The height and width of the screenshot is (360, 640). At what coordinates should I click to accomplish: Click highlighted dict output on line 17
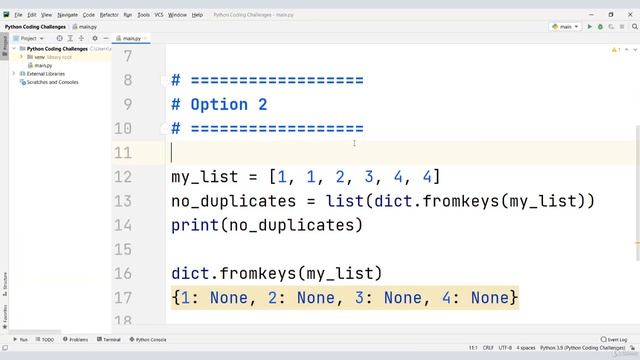coord(345,298)
